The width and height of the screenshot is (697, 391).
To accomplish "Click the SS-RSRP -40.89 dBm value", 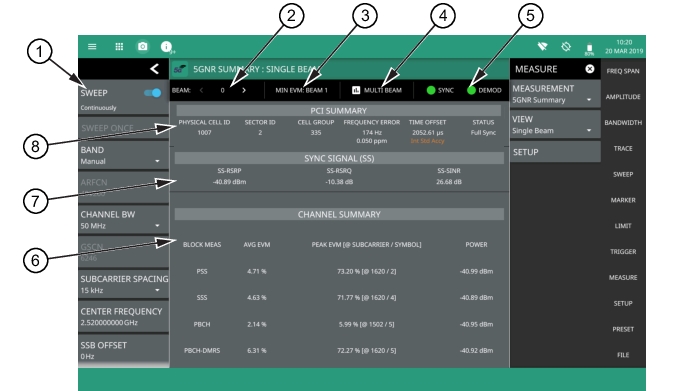I will (229, 182).
